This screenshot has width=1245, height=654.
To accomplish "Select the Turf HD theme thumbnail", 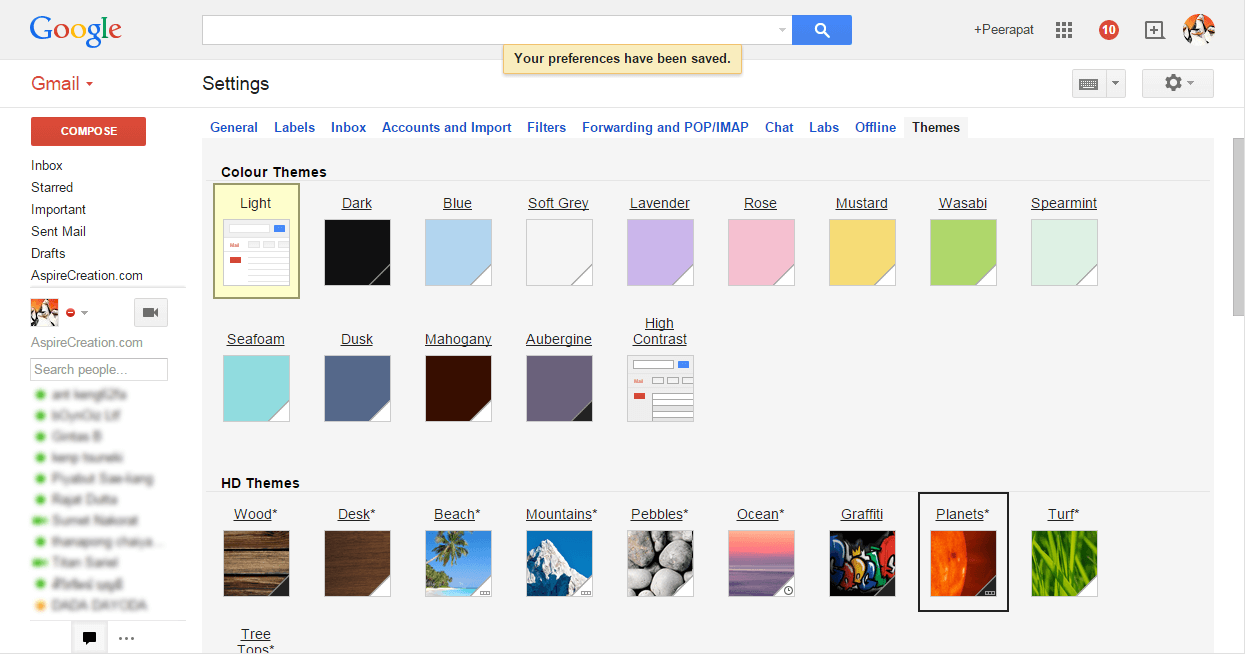I will [x=1064, y=563].
